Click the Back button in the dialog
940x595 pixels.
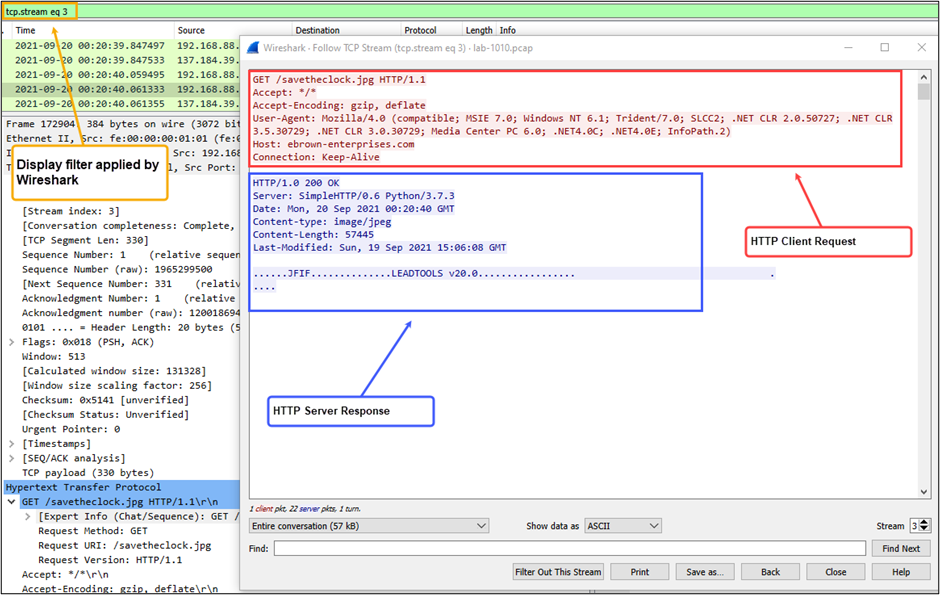coord(770,572)
